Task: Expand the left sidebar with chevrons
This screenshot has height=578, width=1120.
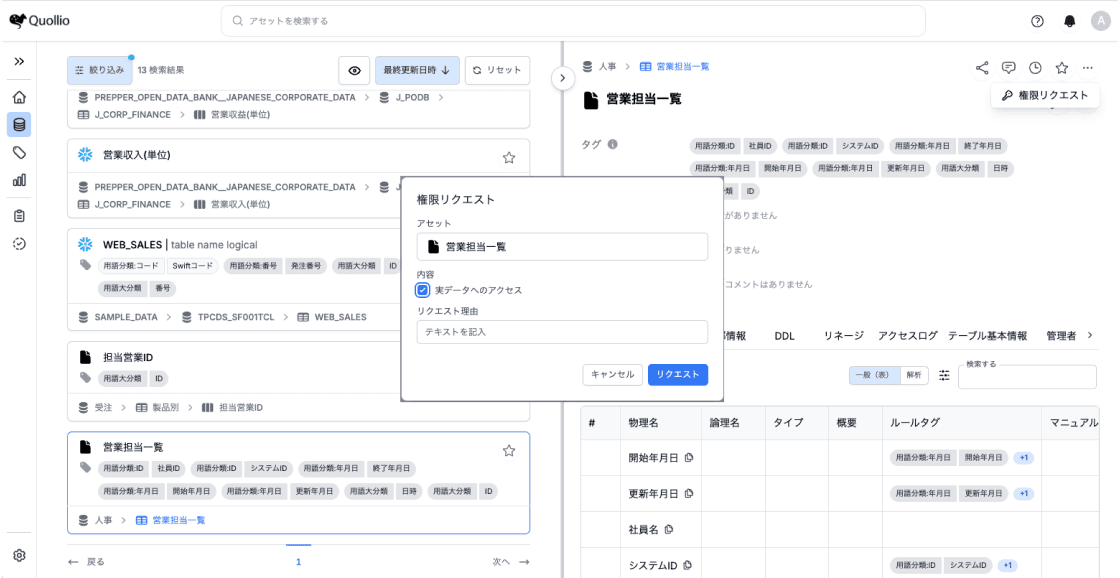Action: tap(19, 61)
